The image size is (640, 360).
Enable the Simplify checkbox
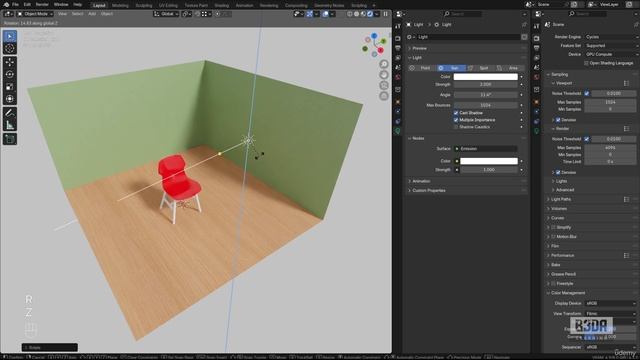553,227
